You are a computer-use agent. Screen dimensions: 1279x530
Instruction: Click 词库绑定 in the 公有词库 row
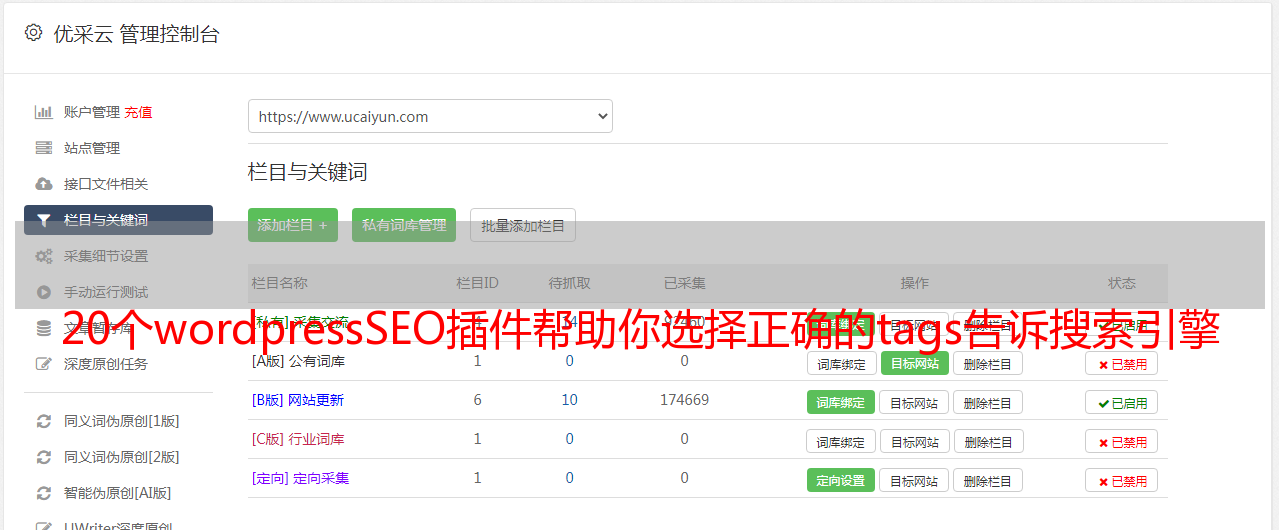click(841, 363)
